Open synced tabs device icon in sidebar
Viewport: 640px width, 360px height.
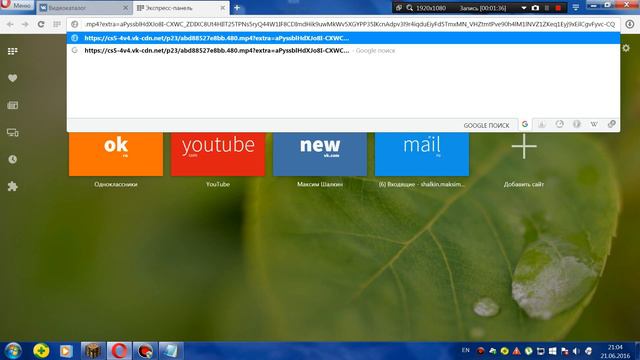coord(13,132)
